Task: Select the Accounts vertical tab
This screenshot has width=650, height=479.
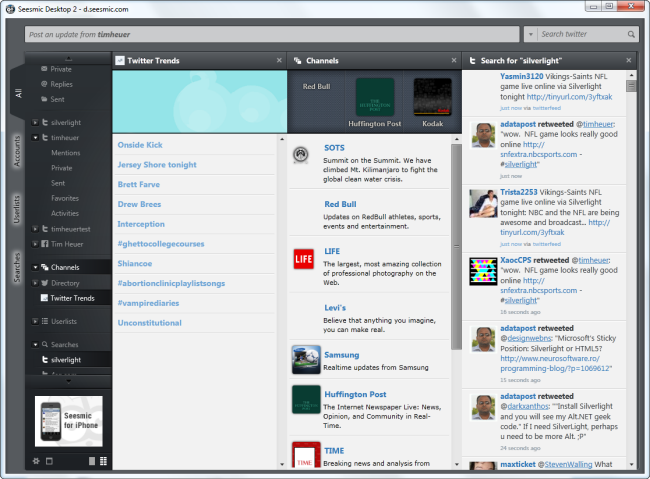Action: point(17,151)
